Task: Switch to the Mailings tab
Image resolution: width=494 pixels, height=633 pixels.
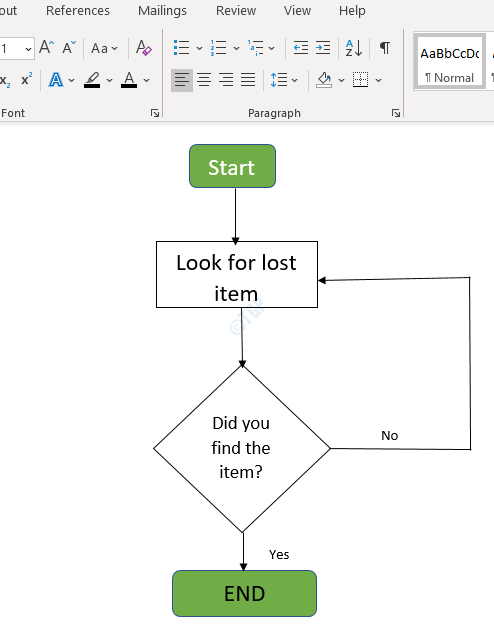Action: (x=162, y=10)
